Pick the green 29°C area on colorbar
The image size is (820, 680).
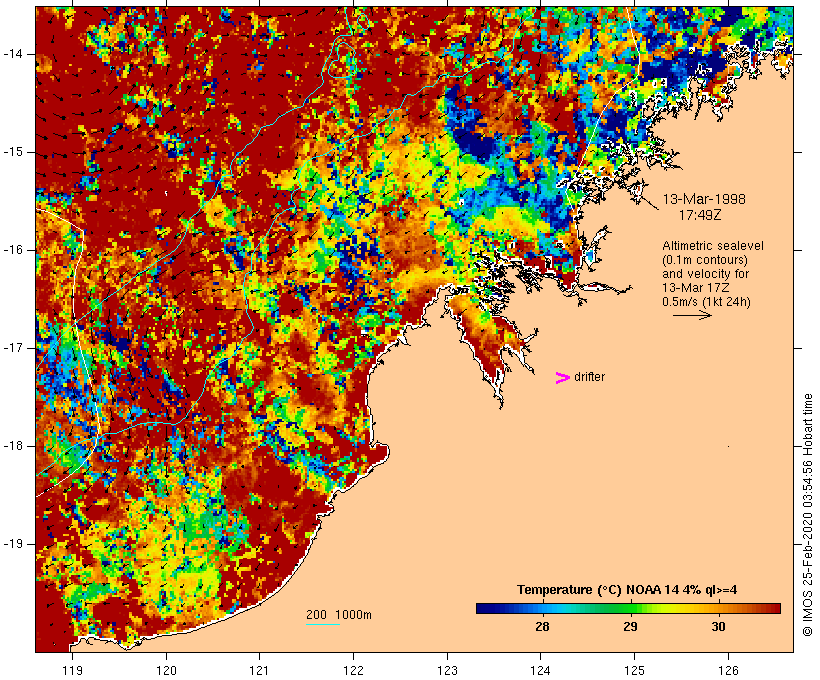pos(630,608)
